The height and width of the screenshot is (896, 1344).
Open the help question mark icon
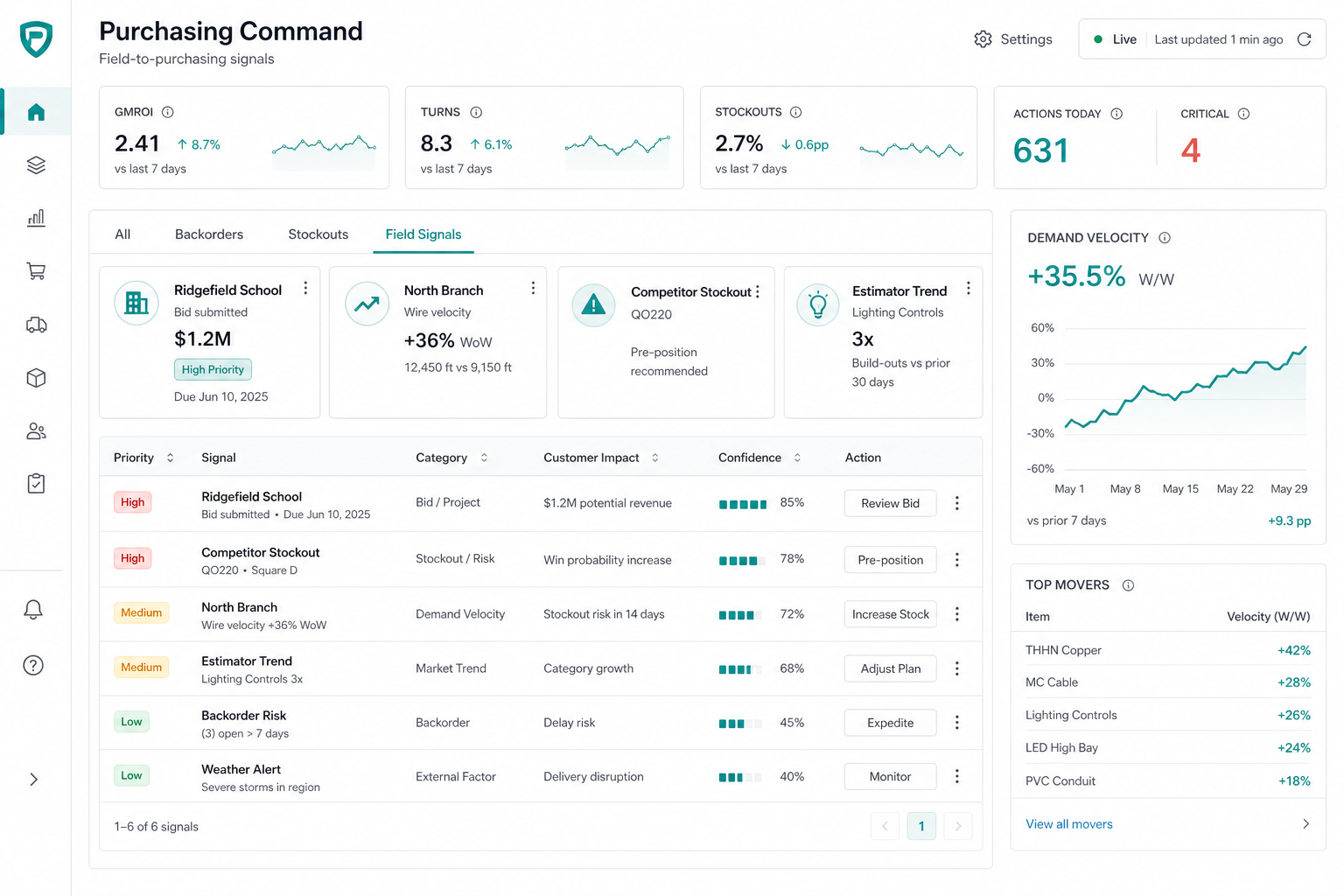[x=33, y=665]
